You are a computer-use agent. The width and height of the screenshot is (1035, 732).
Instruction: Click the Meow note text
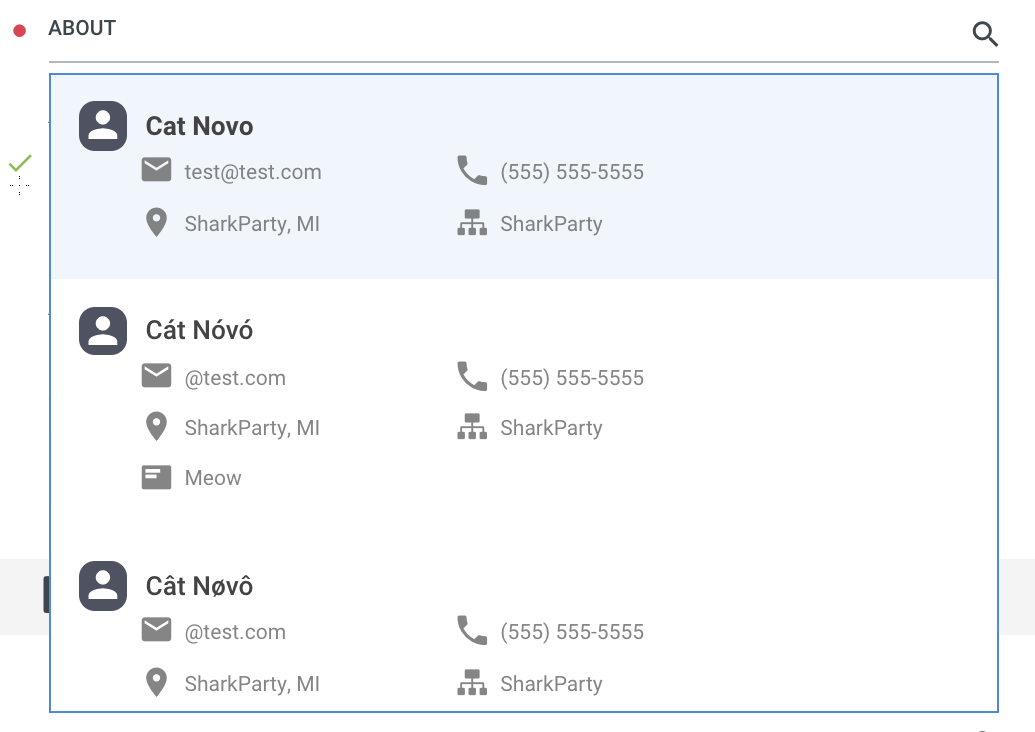click(213, 478)
